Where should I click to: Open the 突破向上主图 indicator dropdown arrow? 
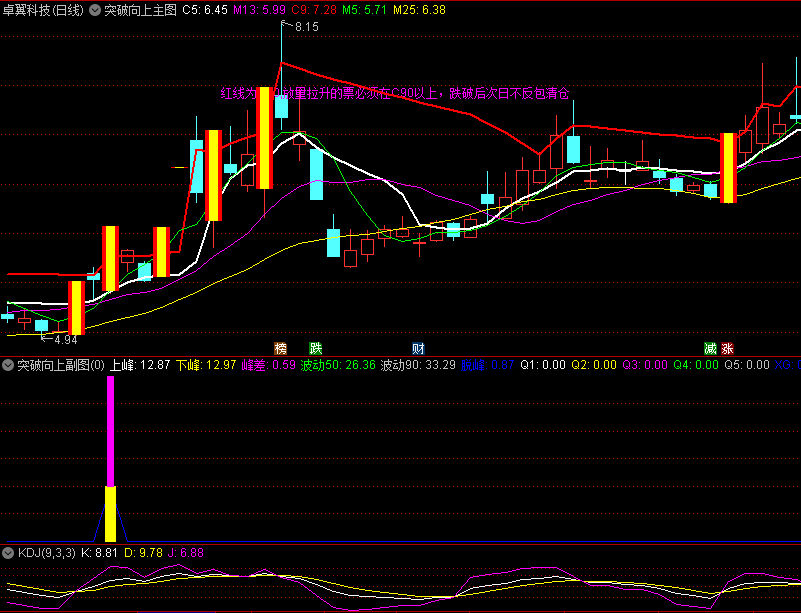coord(95,10)
